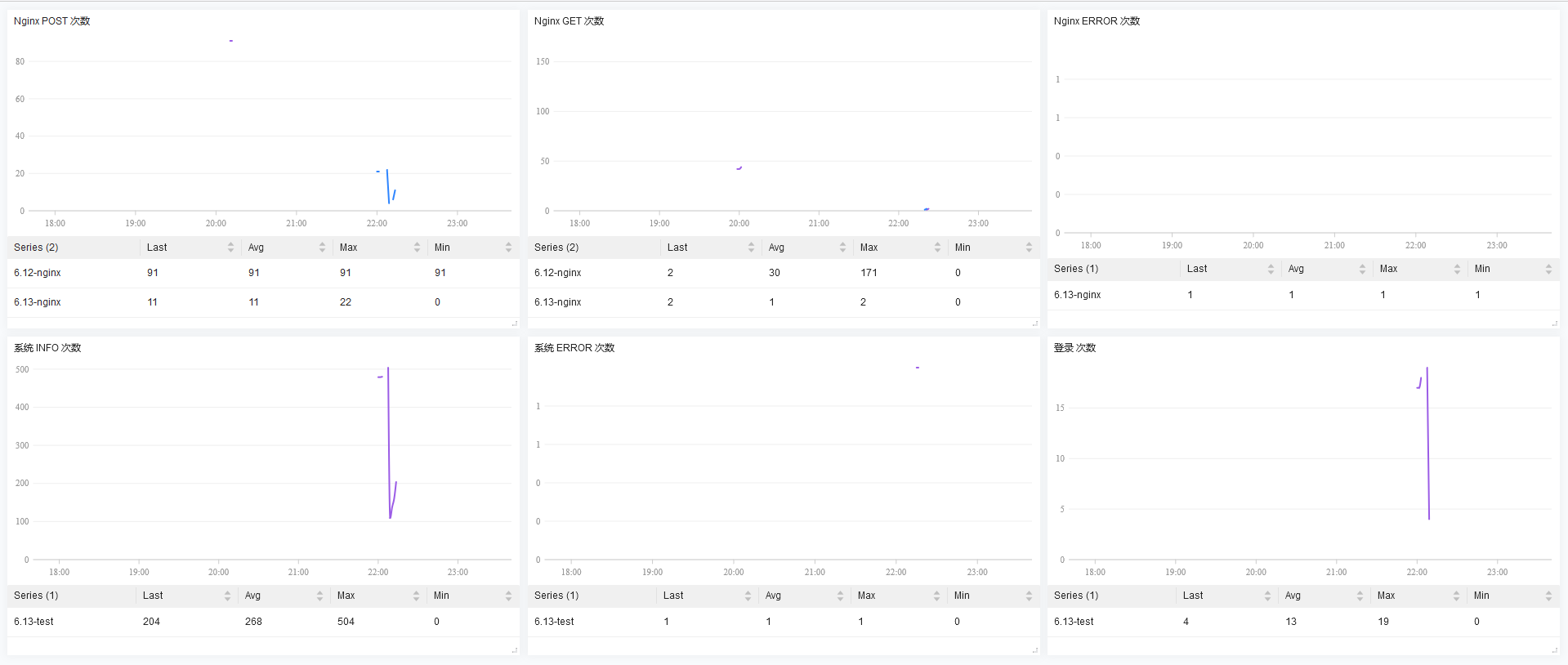Open the Nginx GET 次数 panel title
1568x665 pixels.
[x=569, y=21]
